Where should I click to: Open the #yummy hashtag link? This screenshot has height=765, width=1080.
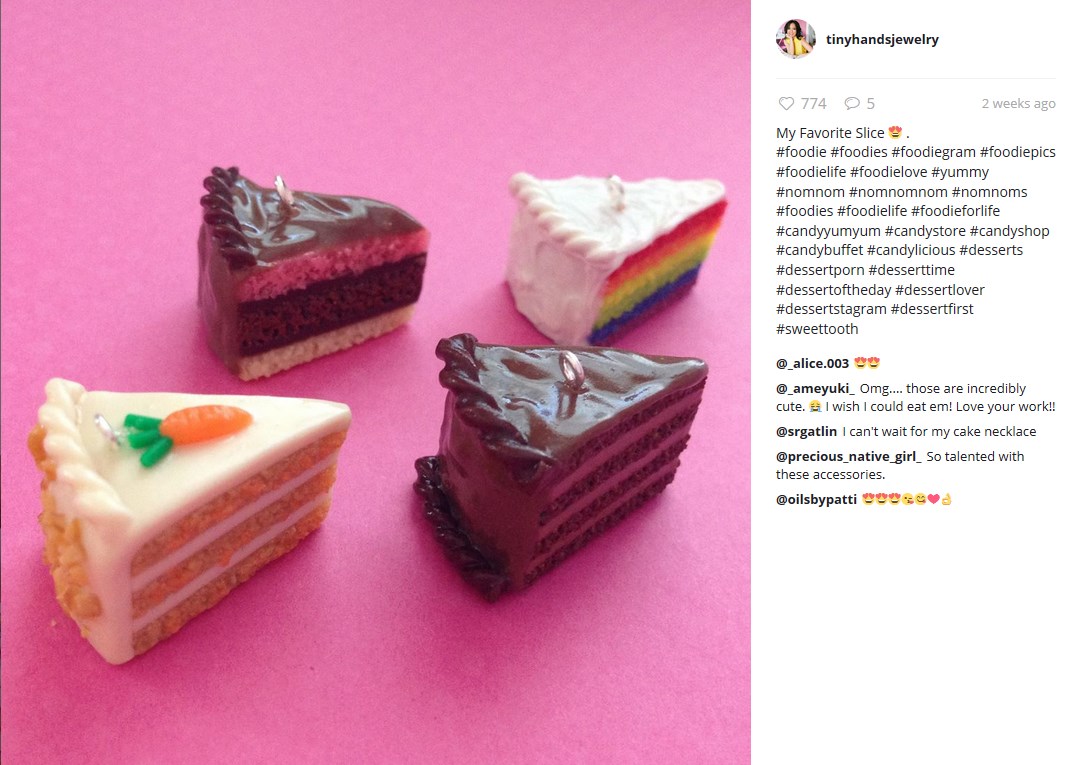959,172
